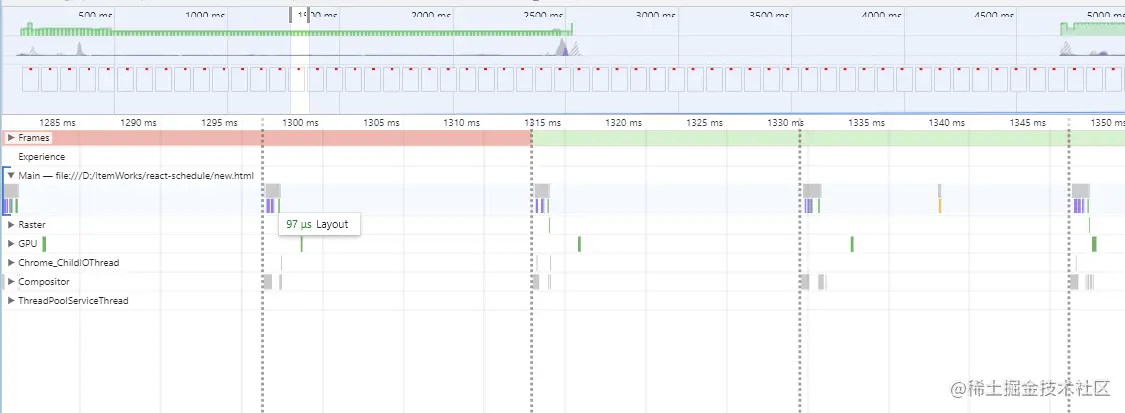The height and width of the screenshot is (413, 1125).
Task: Collapse the Main thread track arrow
Action: (x=11, y=175)
